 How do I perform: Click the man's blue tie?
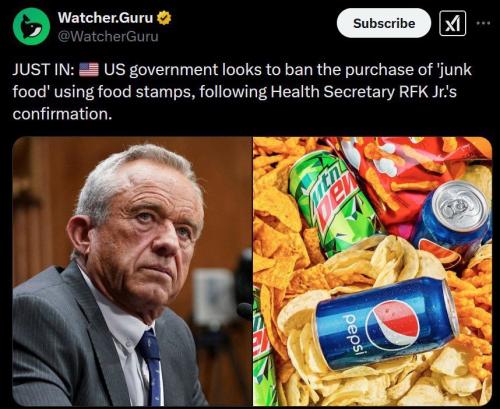point(151,367)
